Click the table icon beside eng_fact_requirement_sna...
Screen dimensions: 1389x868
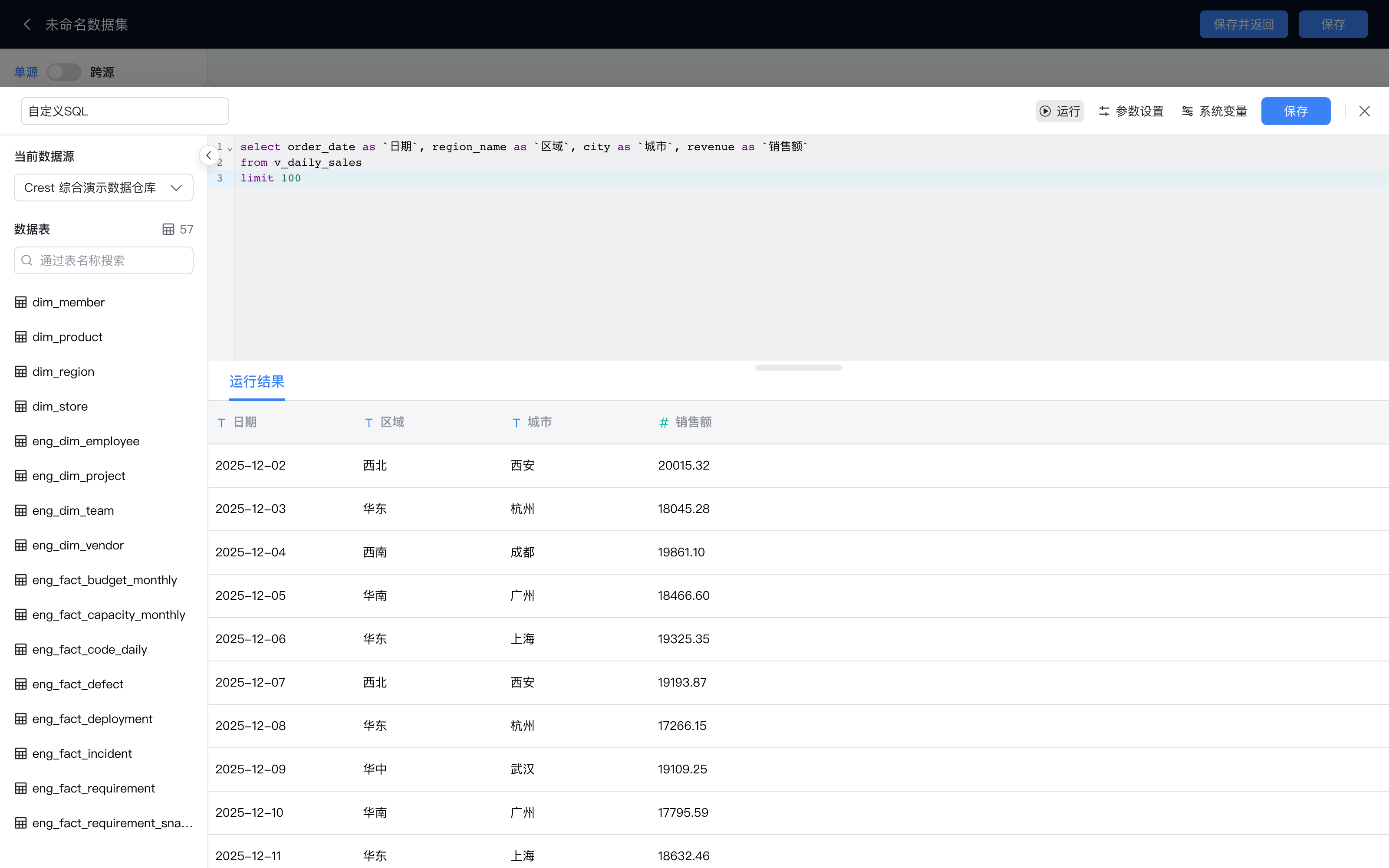(x=21, y=823)
